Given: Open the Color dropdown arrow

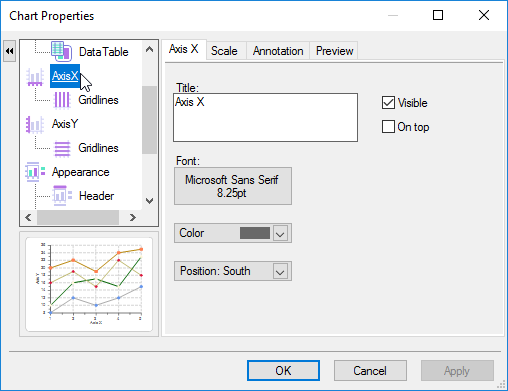Looking at the screenshot, I should coord(280,233).
